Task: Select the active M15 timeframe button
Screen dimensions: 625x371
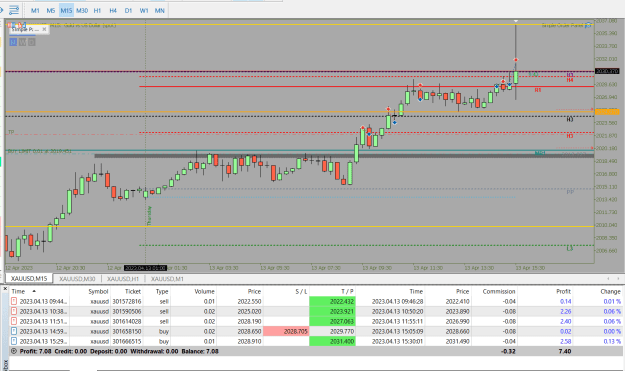Action: tap(66, 11)
